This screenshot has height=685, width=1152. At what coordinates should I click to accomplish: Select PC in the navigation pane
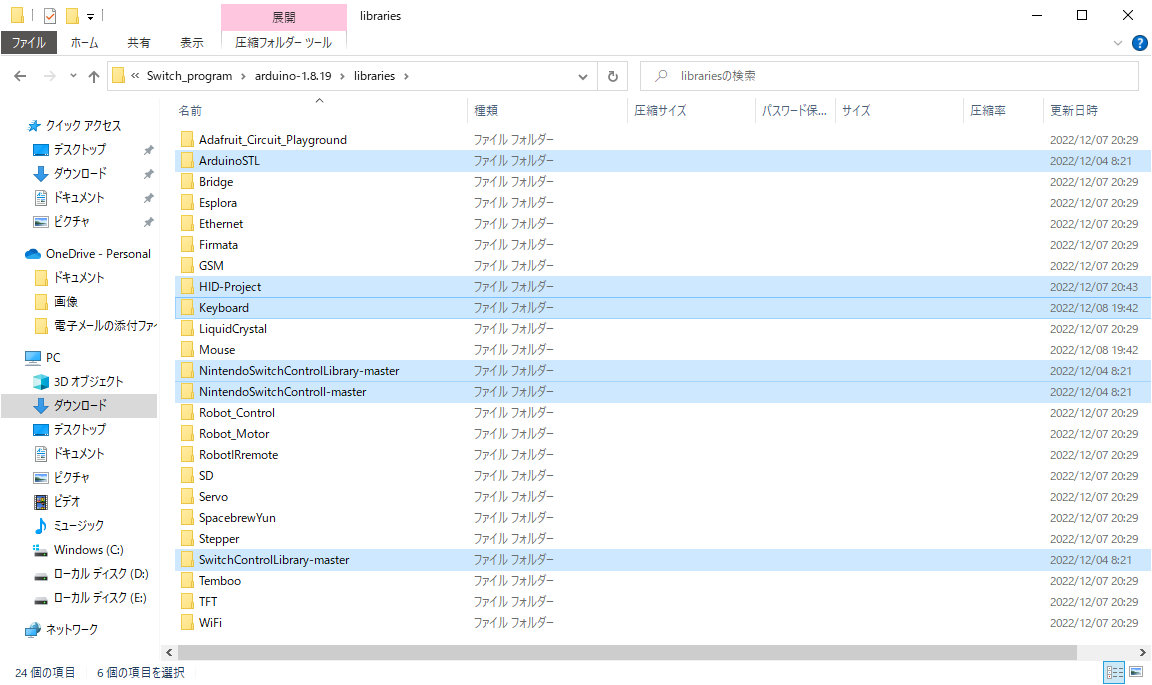tap(53, 357)
